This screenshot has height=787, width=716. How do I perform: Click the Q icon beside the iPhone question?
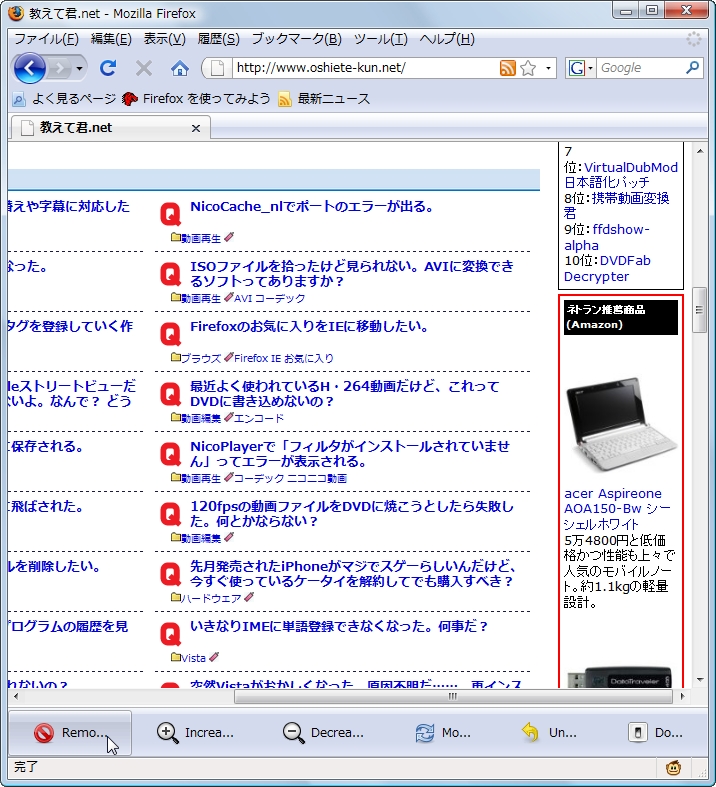click(171, 574)
